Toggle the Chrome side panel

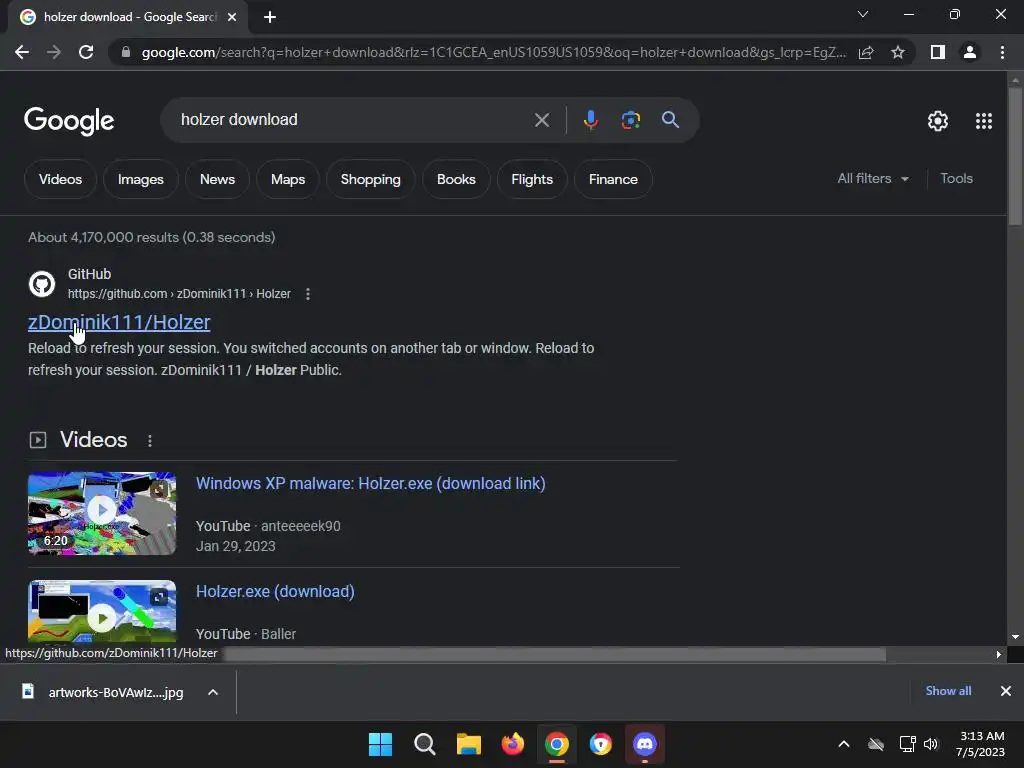938,52
